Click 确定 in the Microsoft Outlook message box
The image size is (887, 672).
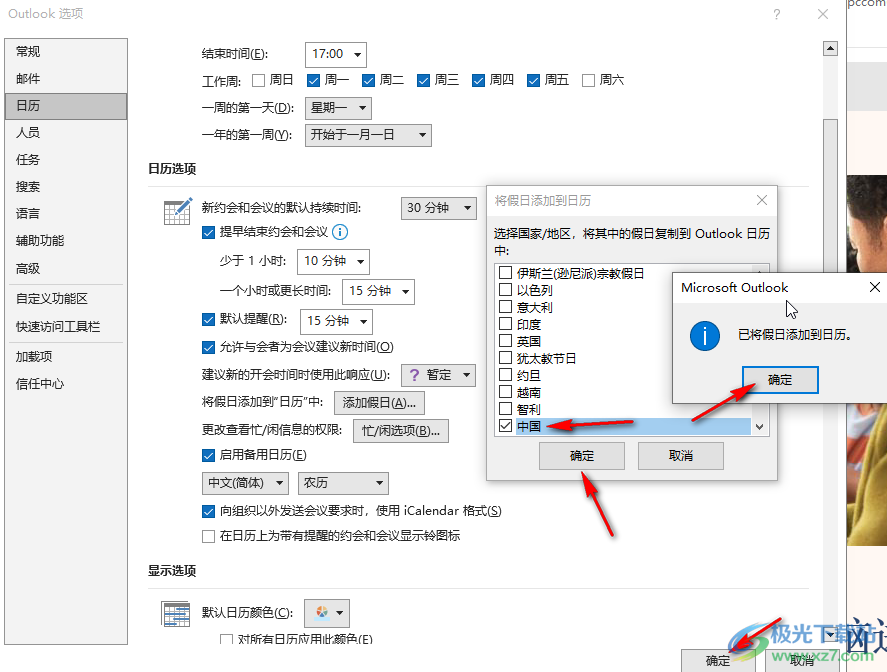click(x=780, y=380)
